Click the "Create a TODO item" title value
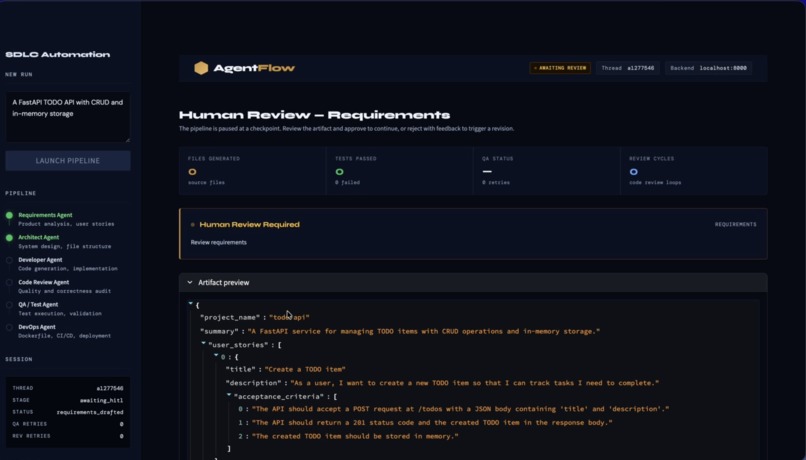The image size is (806, 460). (x=305, y=370)
